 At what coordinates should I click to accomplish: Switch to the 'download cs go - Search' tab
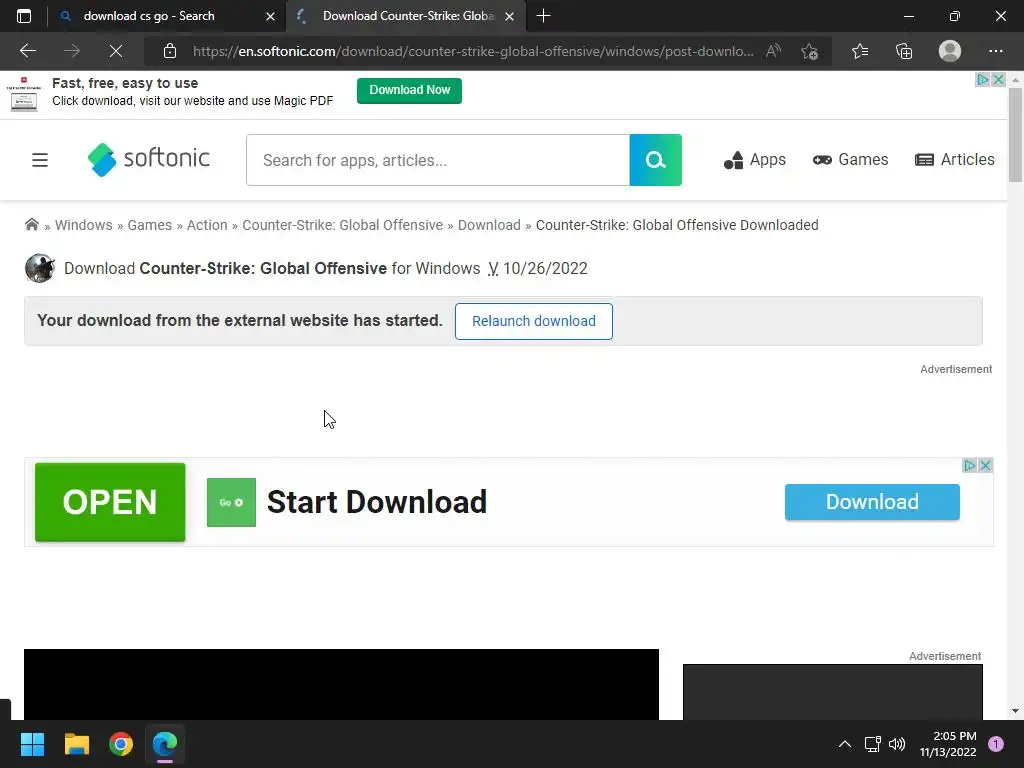(x=167, y=16)
